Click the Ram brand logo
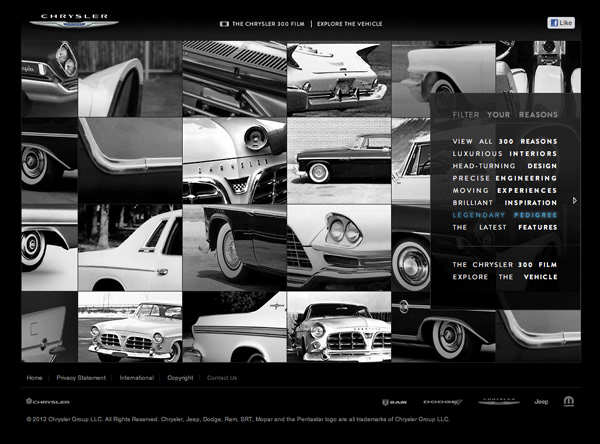Image resolution: width=600 pixels, height=444 pixels. (x=394, y=402)
